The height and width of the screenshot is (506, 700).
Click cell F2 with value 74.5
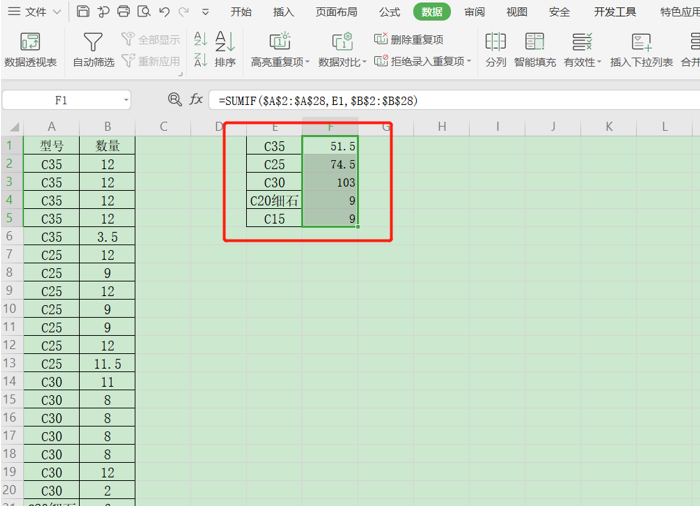coord(330,164)
